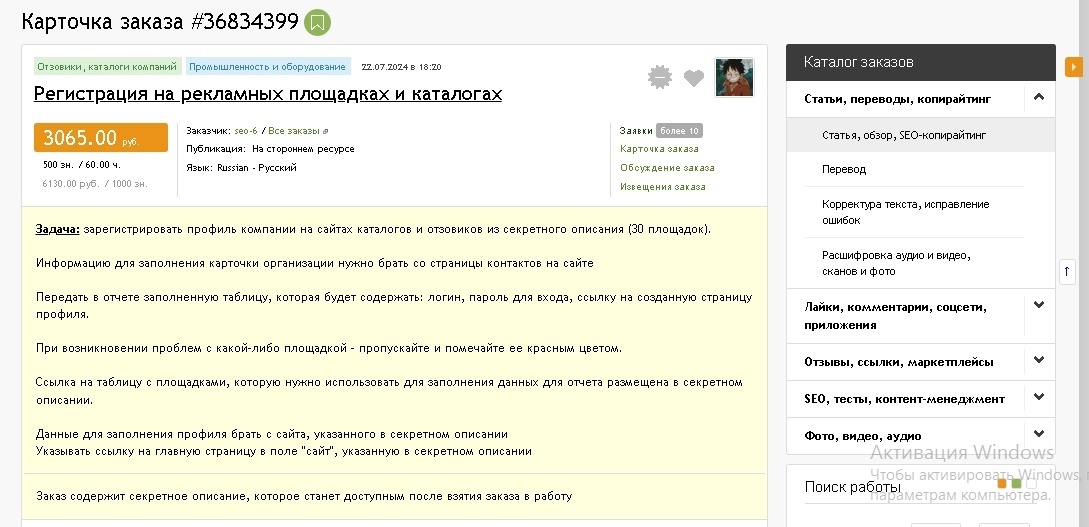The width and height of the screenshot is (1089, 527).
Task: Click the Публикация: На стороннем ресурсе text
Action: click(x=270, y=149)
